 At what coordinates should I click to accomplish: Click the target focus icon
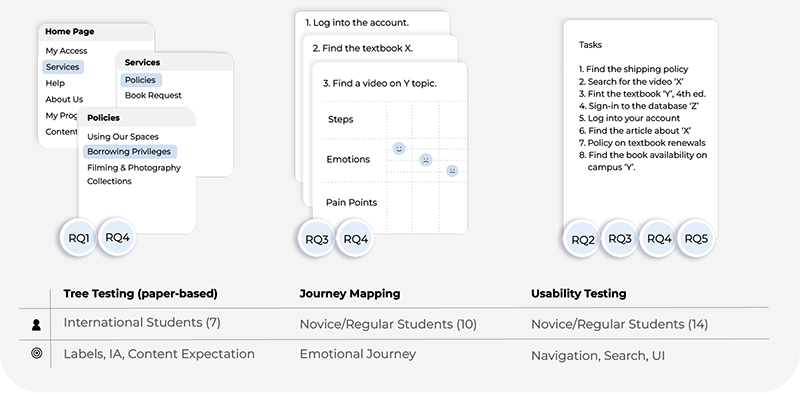pos(37,353)
